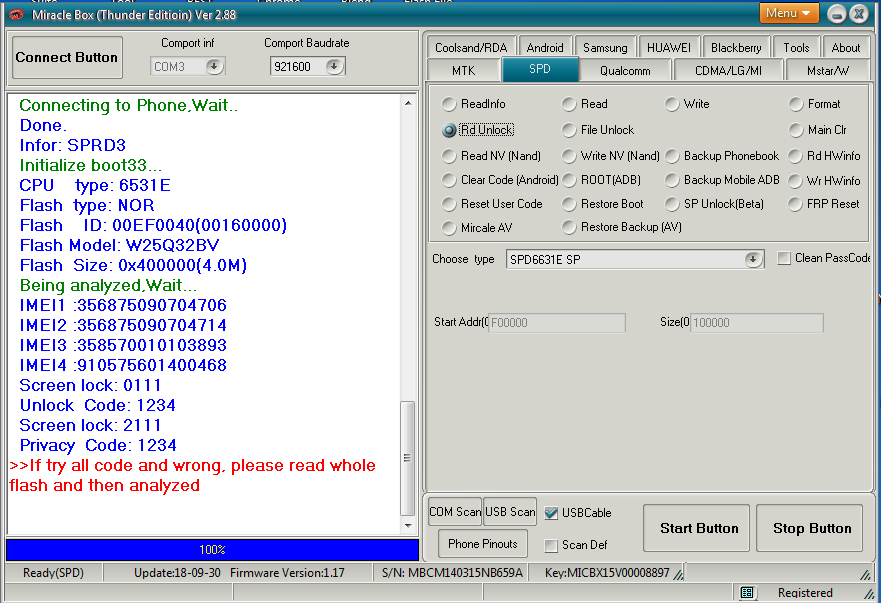Click the Miracle Box red logo icon
This screenshot has width=881, height=603.
[x=16, y=15]
